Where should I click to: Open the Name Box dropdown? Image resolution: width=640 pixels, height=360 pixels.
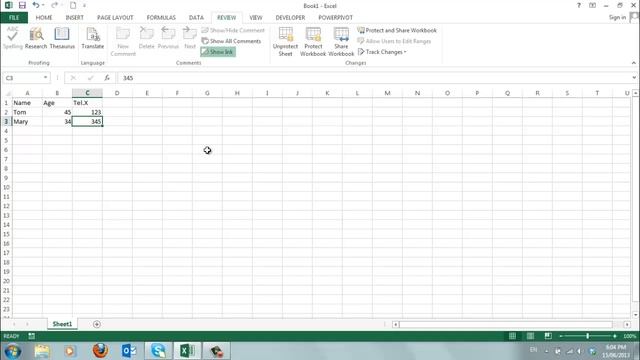tap(45, 78)
